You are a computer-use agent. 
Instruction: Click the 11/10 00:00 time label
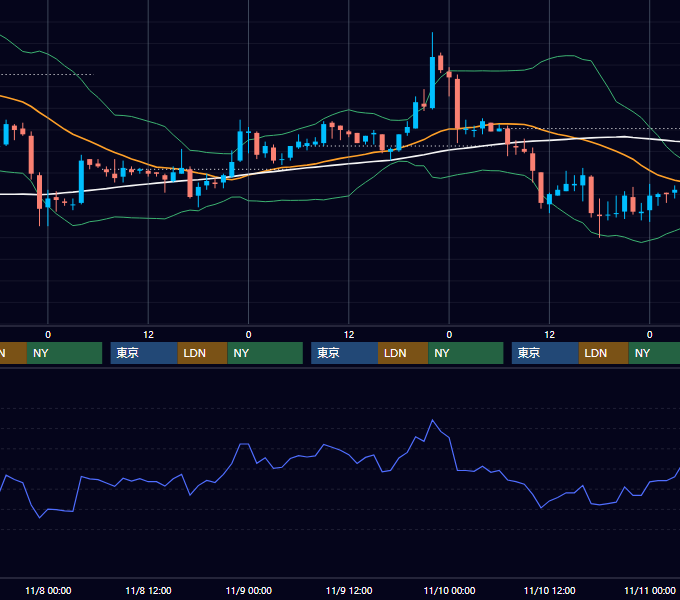pos(449,590)
